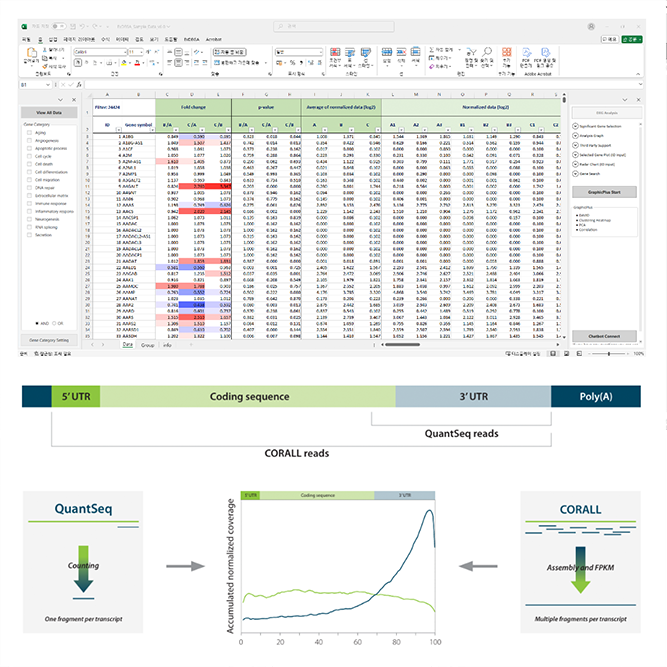Open the font name dropdown
667x667 pixels.
click(125, 52)
